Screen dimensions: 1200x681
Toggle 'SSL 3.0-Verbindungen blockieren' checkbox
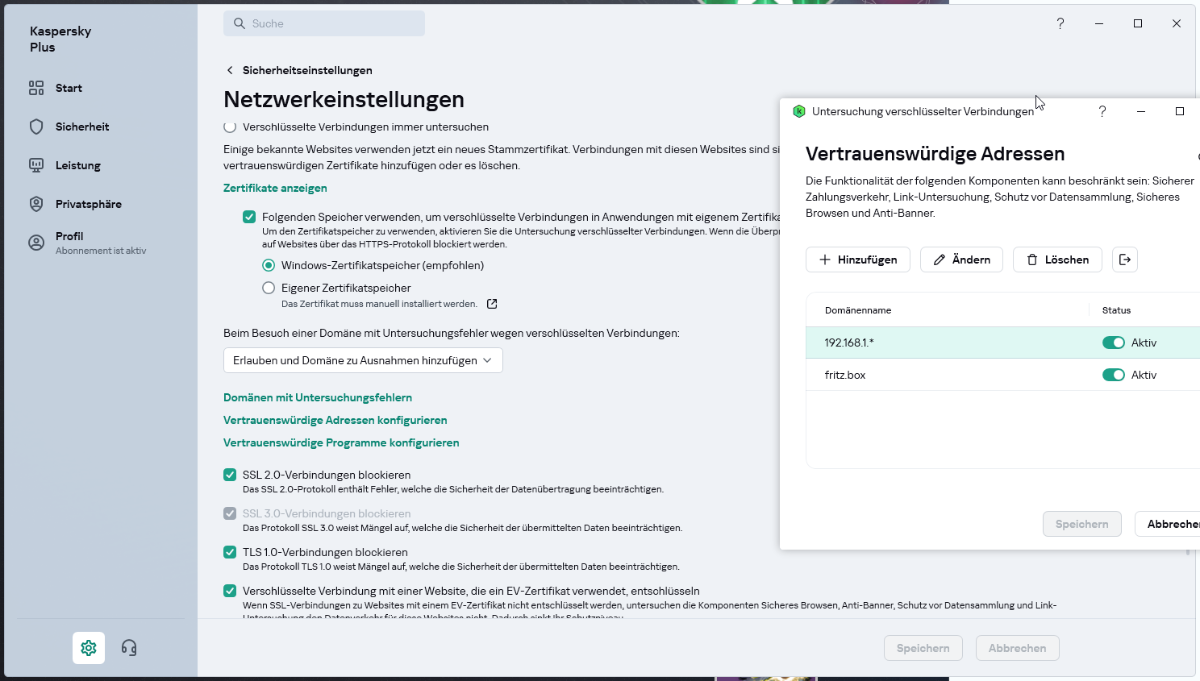pos(230,514)
